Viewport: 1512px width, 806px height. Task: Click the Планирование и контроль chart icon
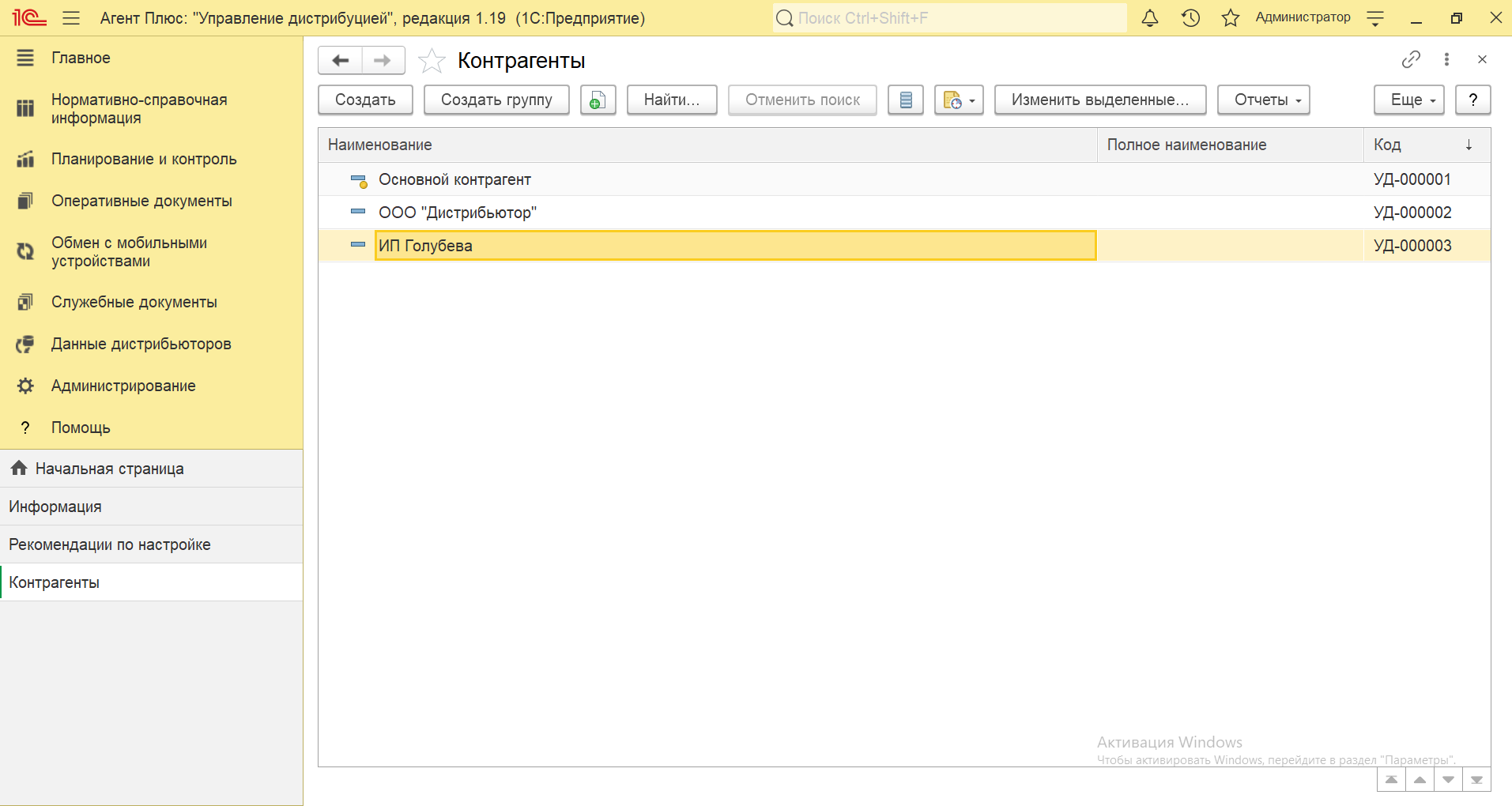(25, 159)
